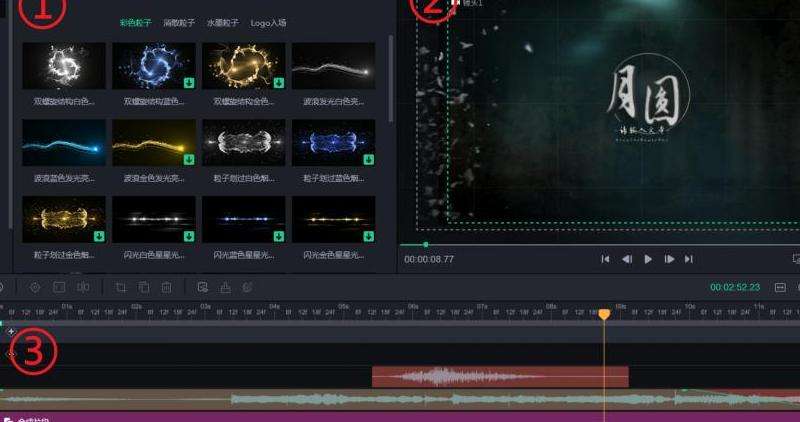Screen dimensions: 800x422
Task: Click the Play button in the preview
Action: point(648,259)
